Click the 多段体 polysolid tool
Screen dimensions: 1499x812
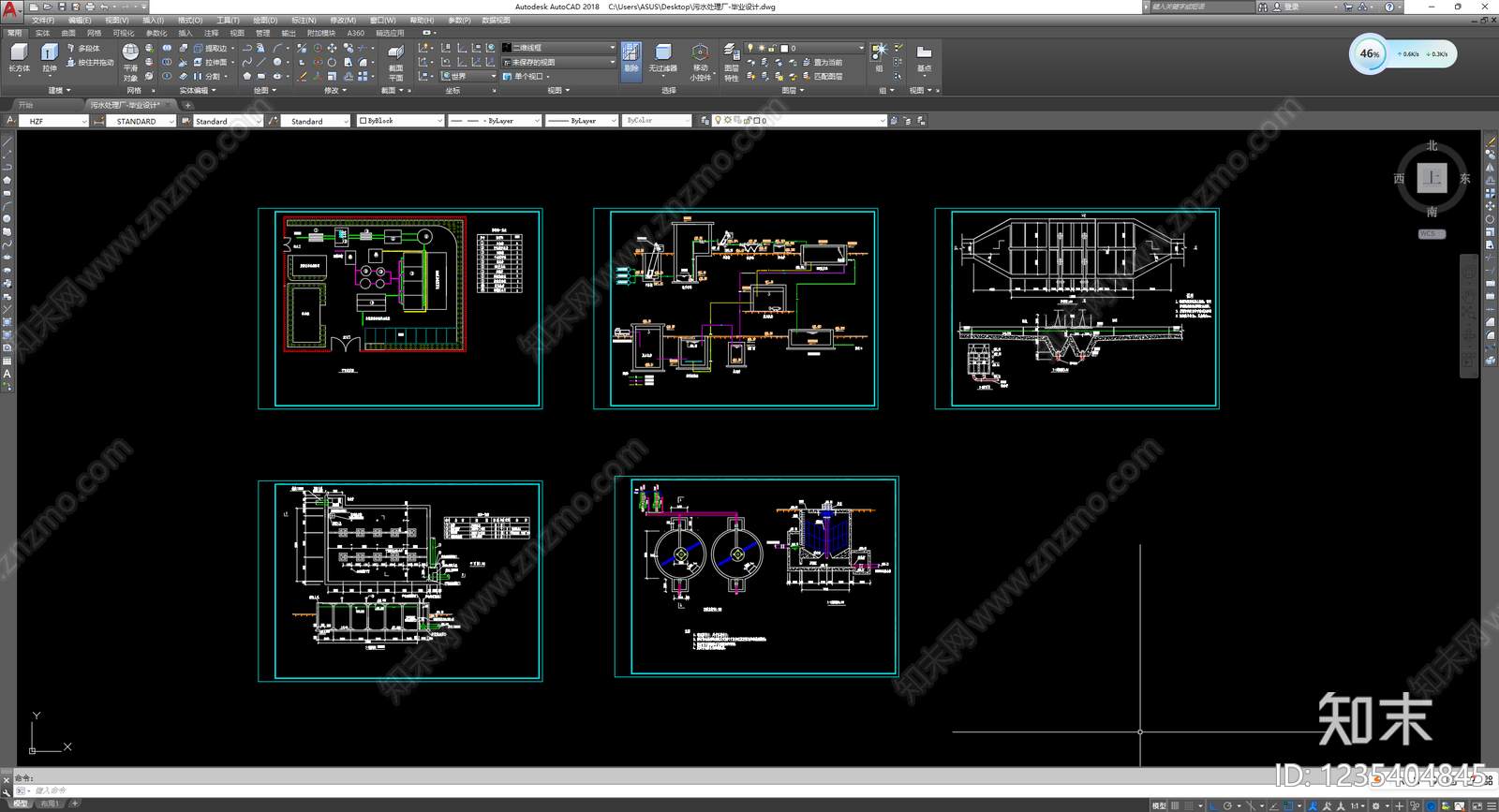tap(83, 48)
